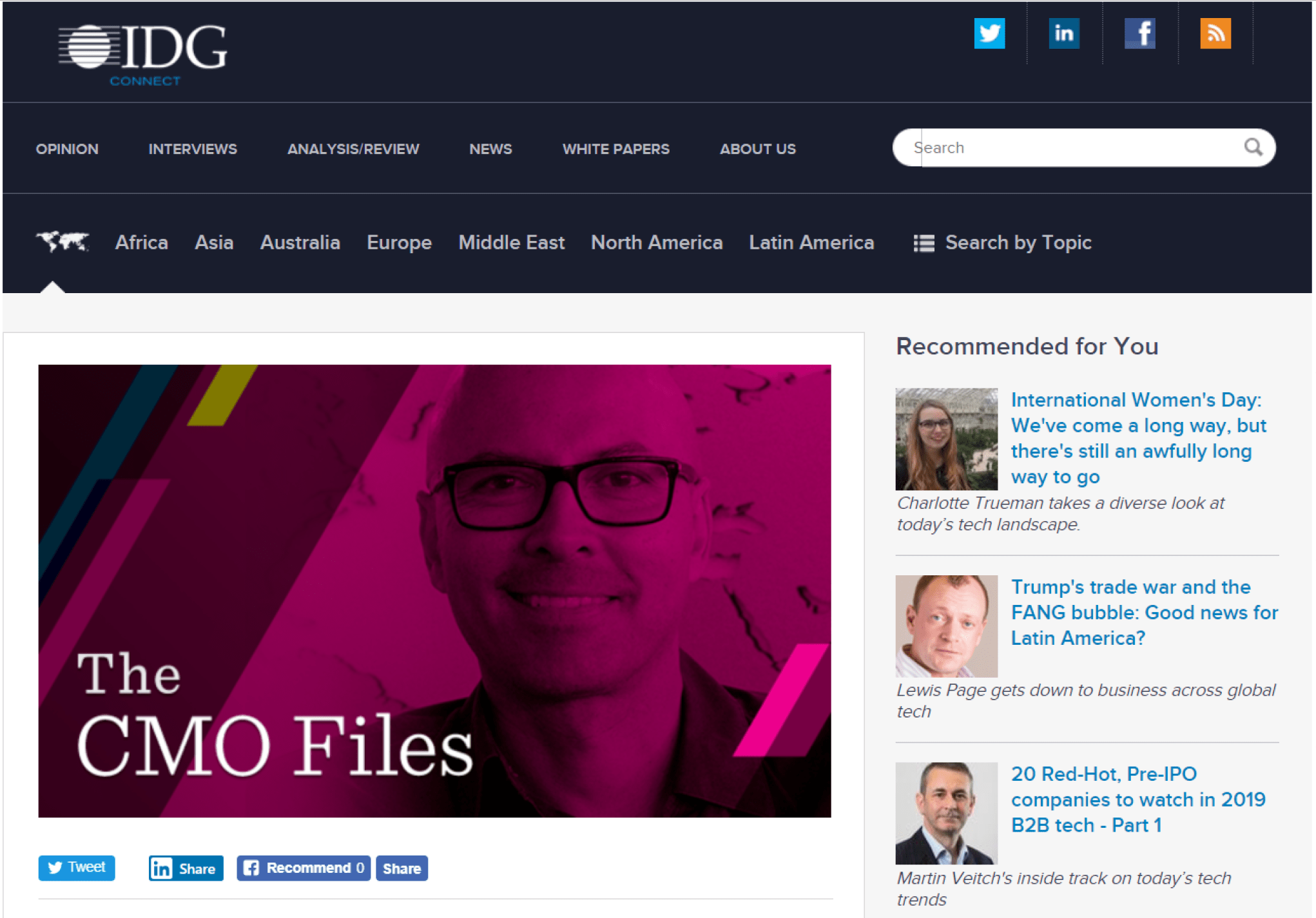Select the Asia region link
This screenshot has height=918, width=1316.
coord(214,242)
